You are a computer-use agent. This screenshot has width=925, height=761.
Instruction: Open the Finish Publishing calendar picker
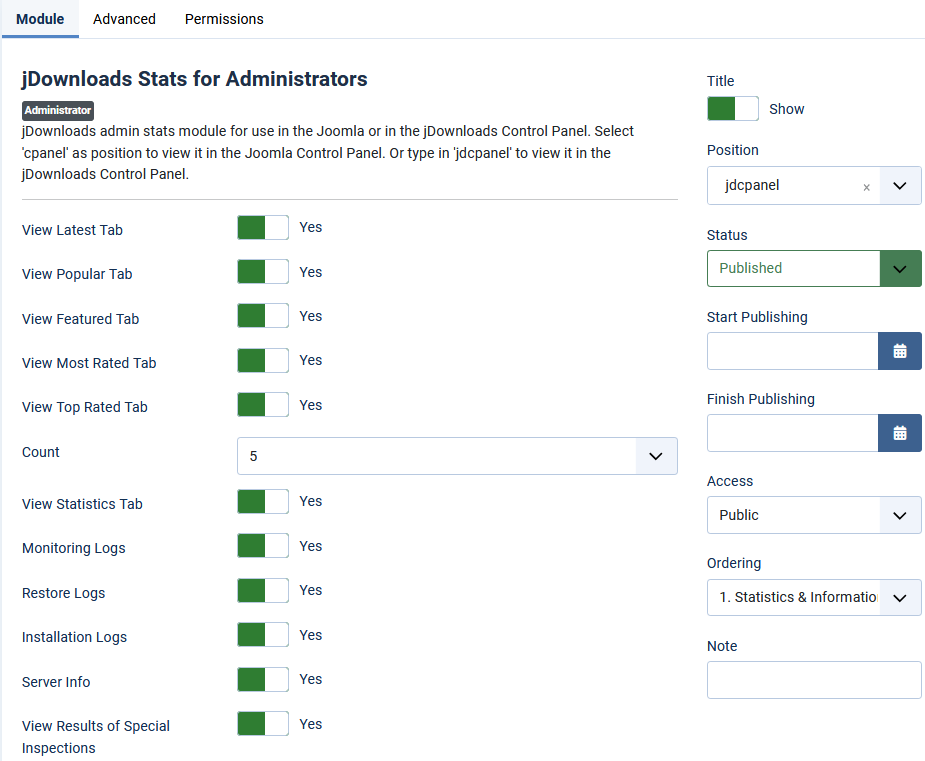click(x=899, y=433)
